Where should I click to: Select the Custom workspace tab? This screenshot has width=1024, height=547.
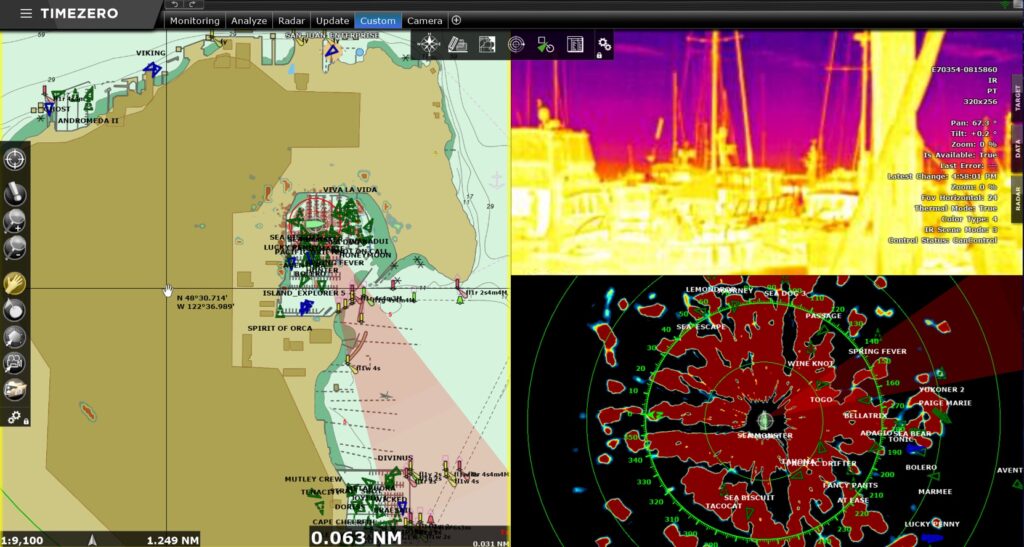(377, 21)
